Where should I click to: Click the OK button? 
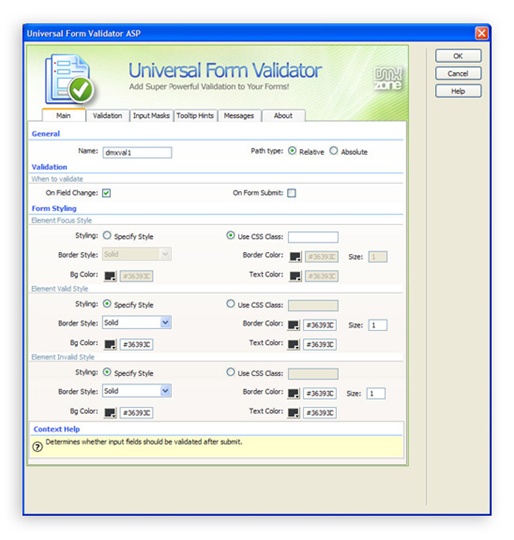(458, 56)
